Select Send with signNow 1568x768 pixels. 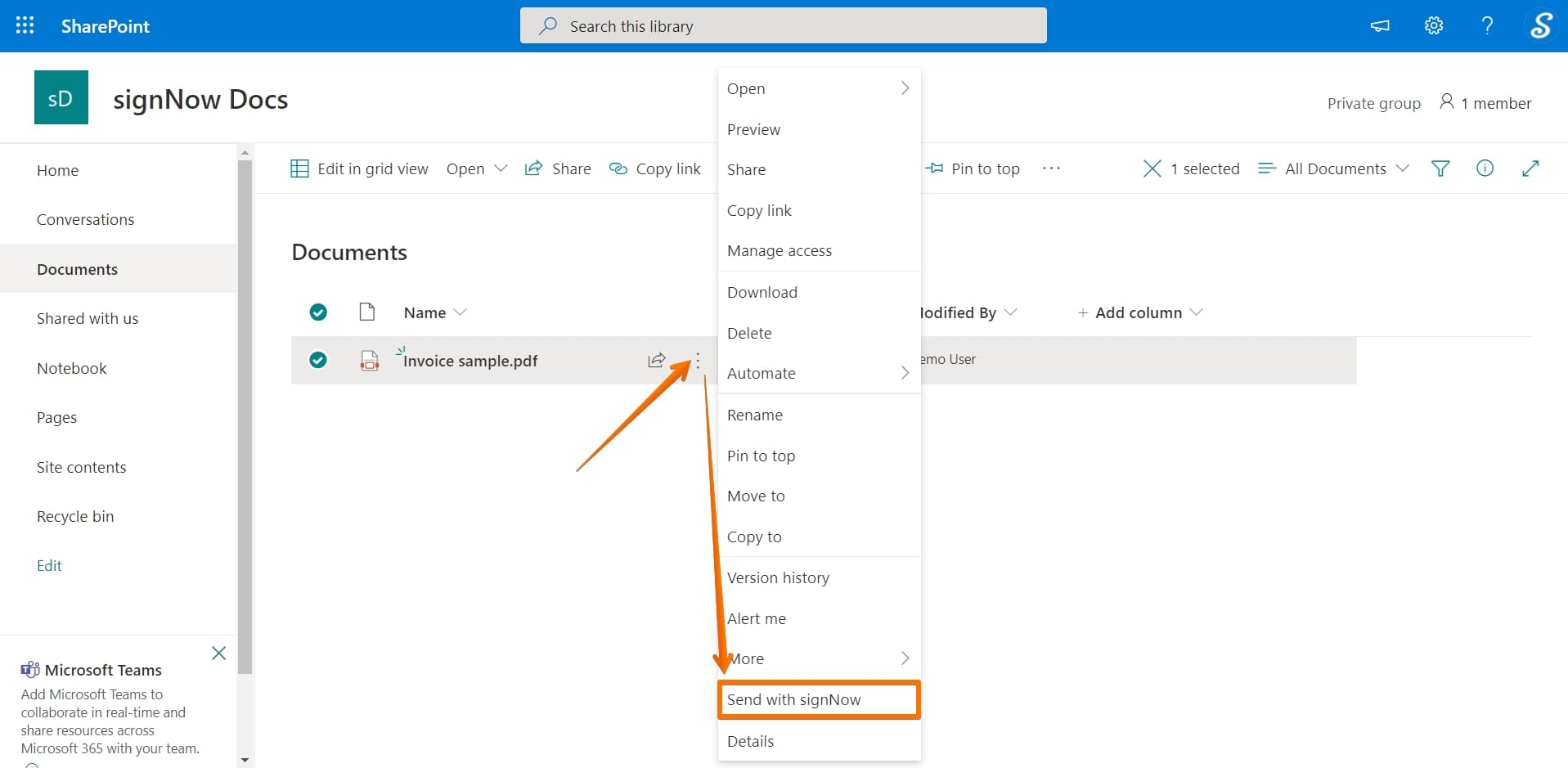tap(820, 699)
